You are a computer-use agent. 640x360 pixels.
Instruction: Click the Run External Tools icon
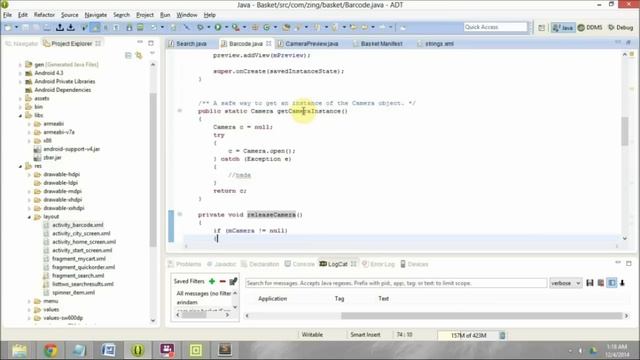coord(236,27)
